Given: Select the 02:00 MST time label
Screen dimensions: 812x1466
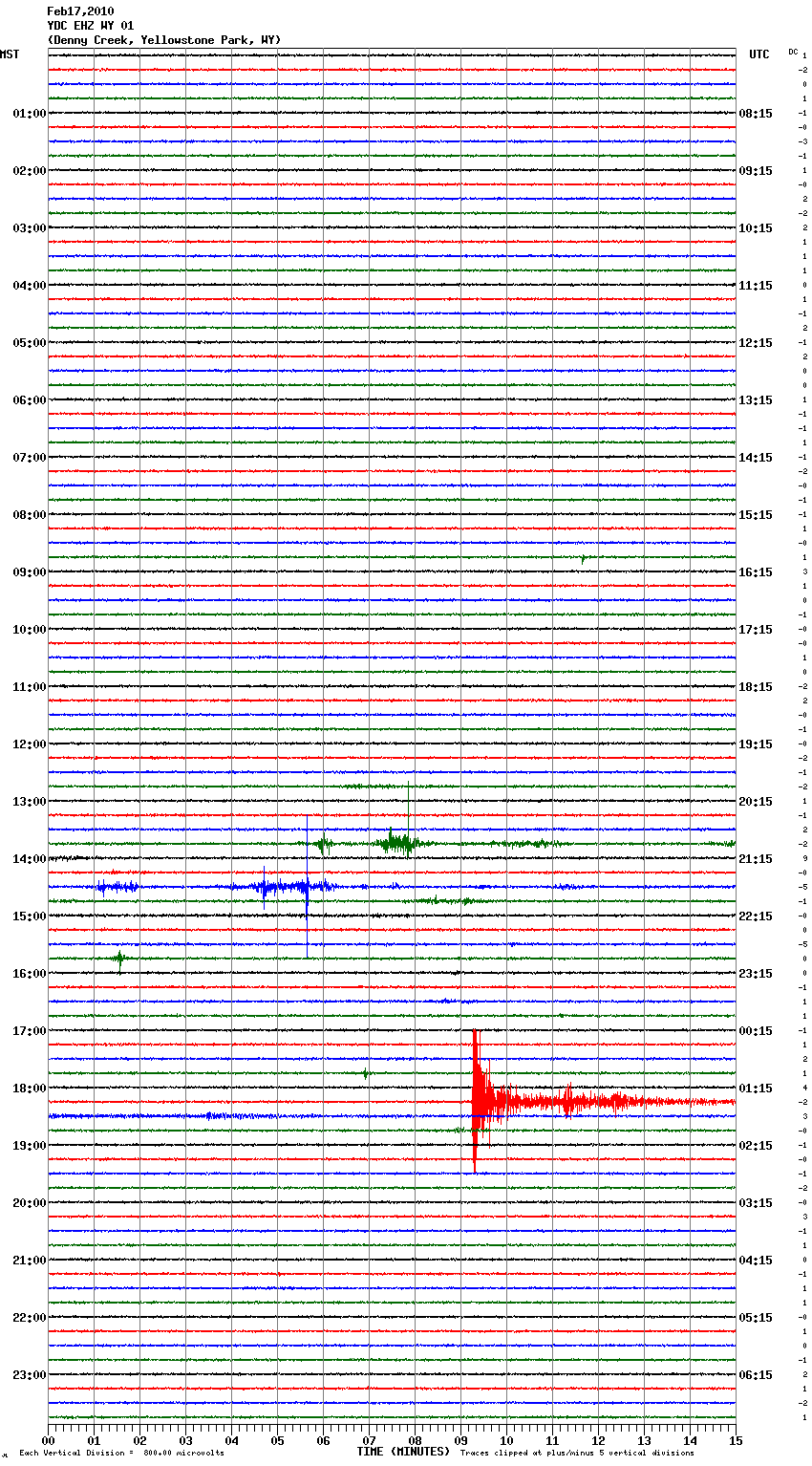Looking at the screenshot, I should coord(30,171).
